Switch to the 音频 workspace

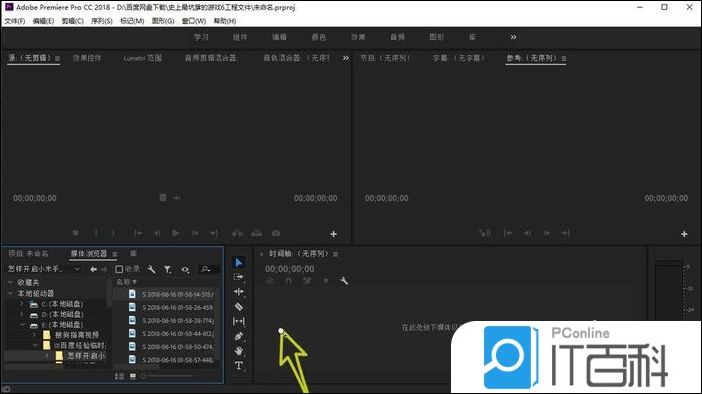pos(398,37)
